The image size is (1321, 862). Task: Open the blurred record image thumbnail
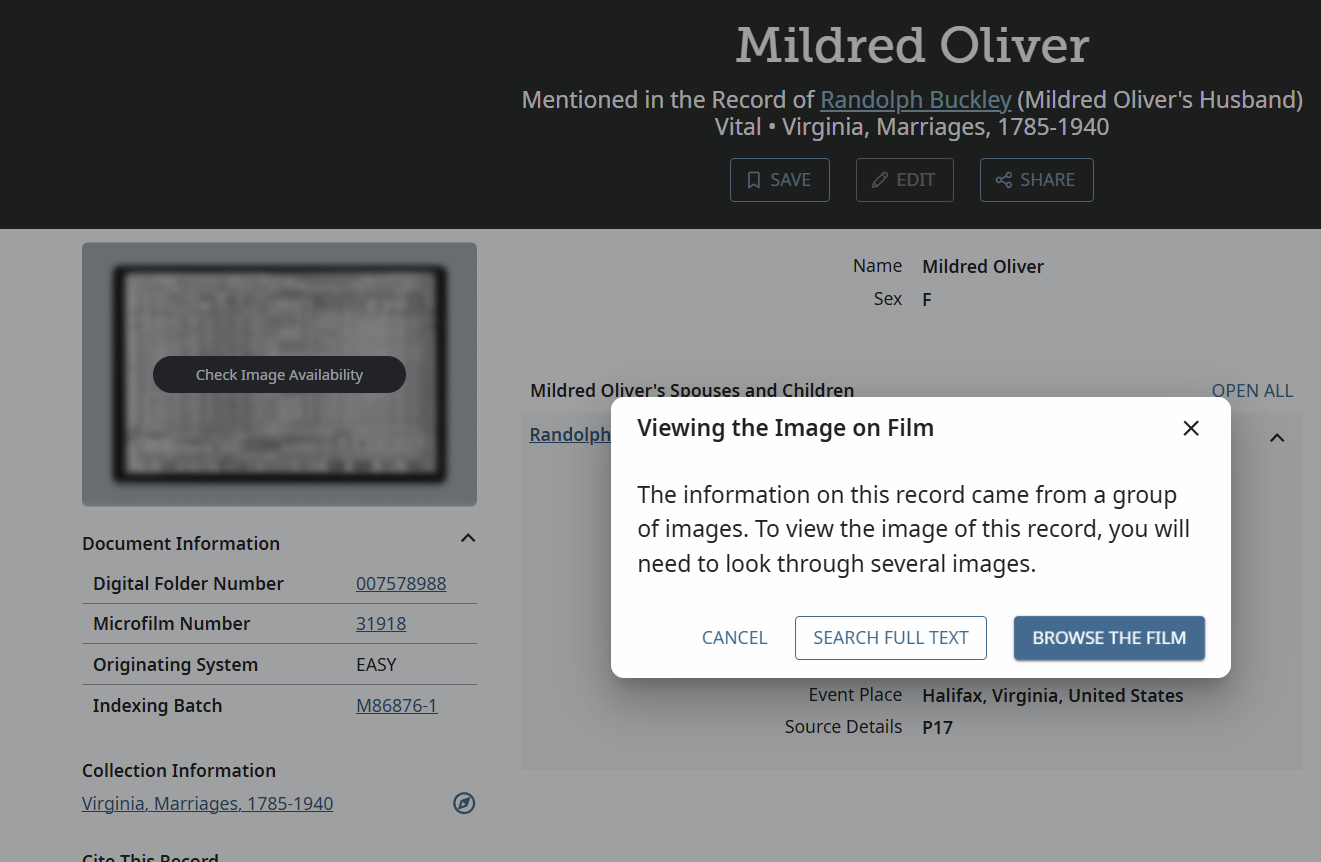point(279,374)
